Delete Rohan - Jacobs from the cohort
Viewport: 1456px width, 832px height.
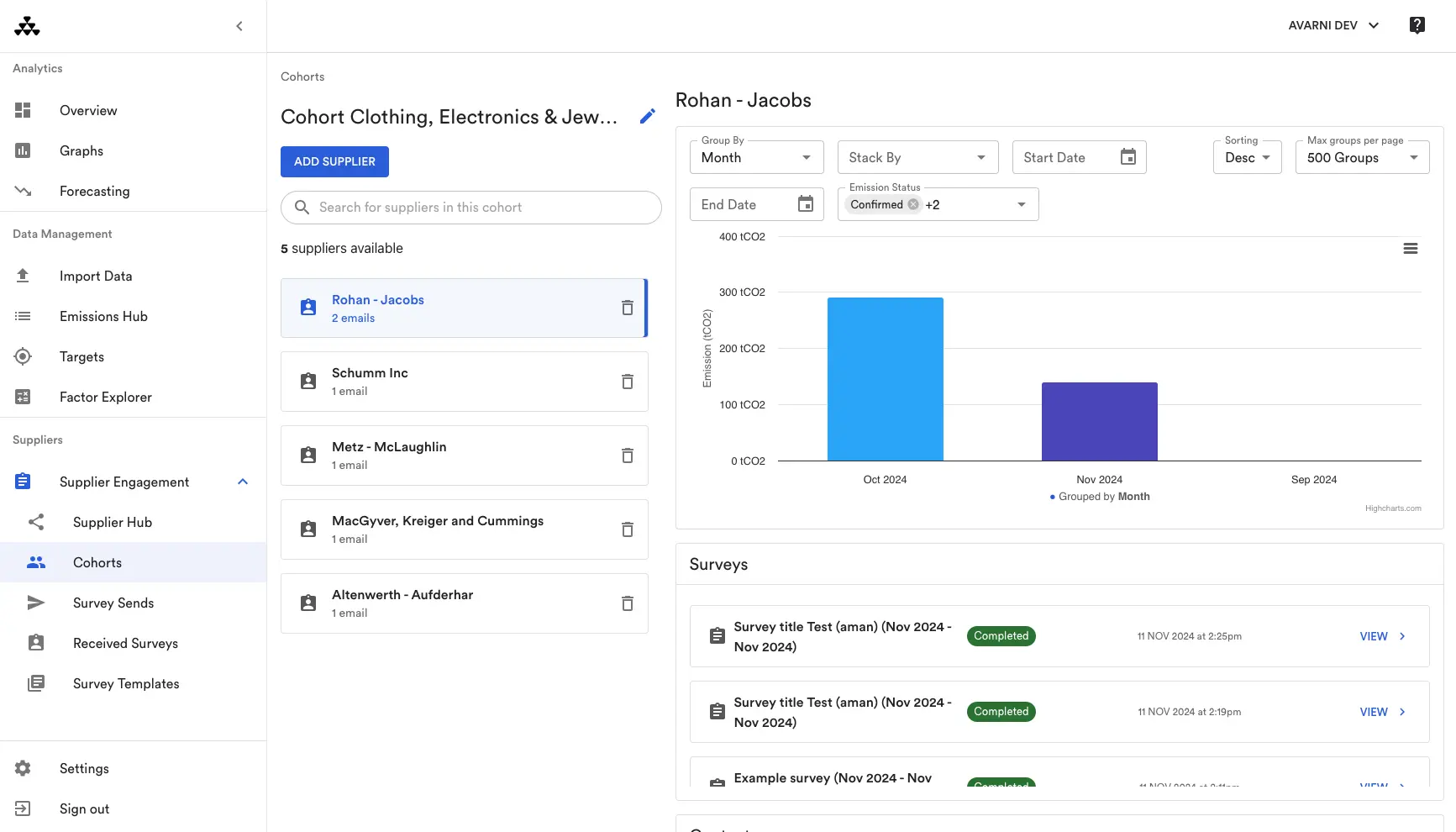tap(627, 308)
